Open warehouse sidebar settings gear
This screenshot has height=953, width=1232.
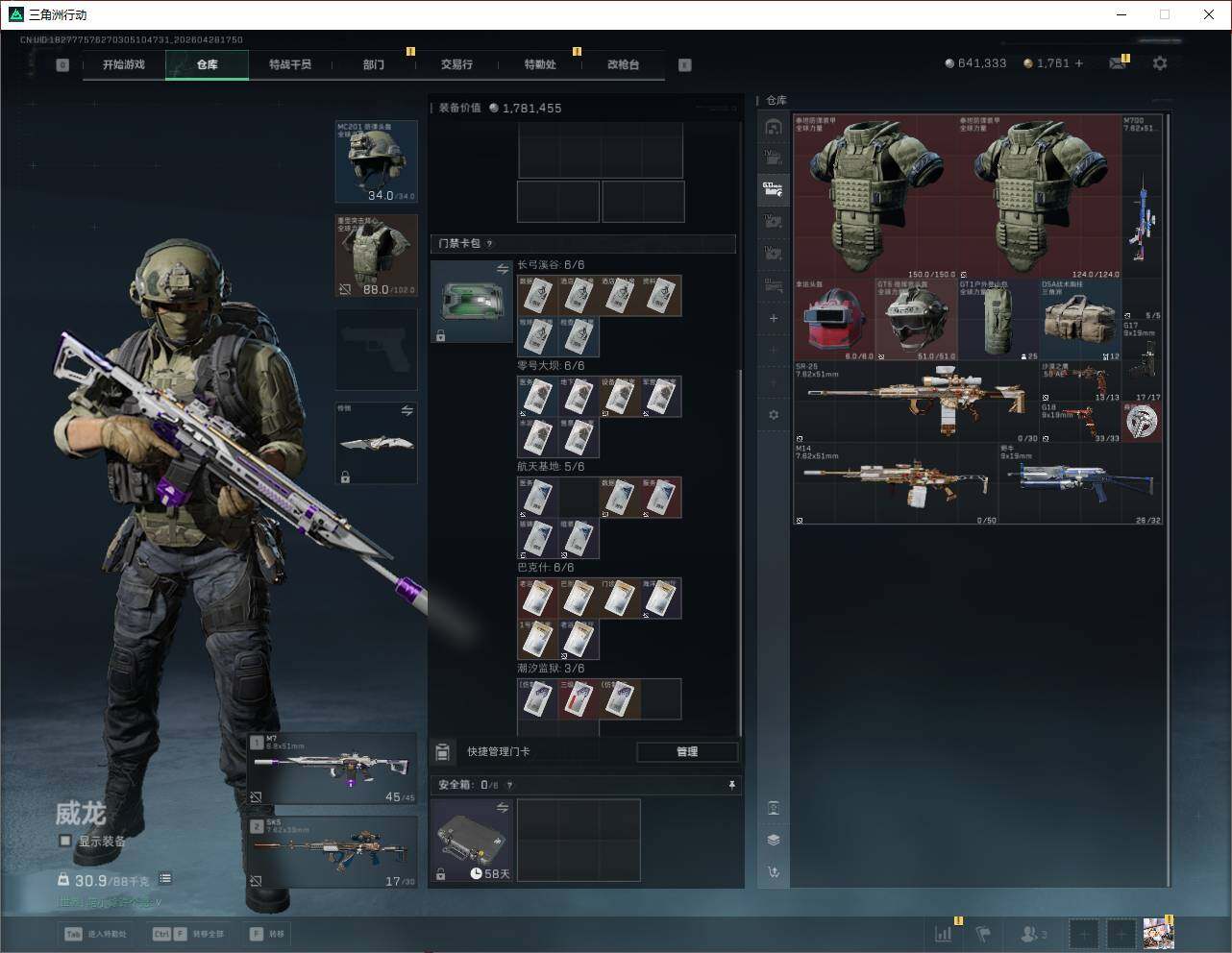click(774, 415)
